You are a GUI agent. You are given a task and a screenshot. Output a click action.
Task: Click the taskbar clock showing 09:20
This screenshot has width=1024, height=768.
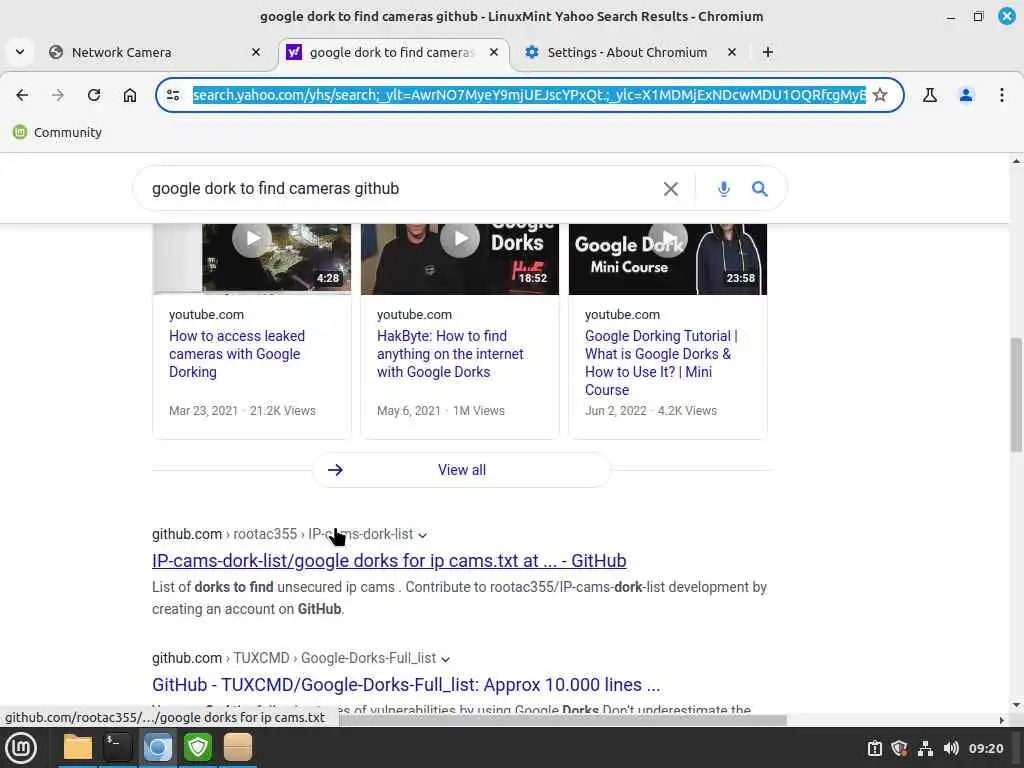pyautogui.click(x=985, y=748)
